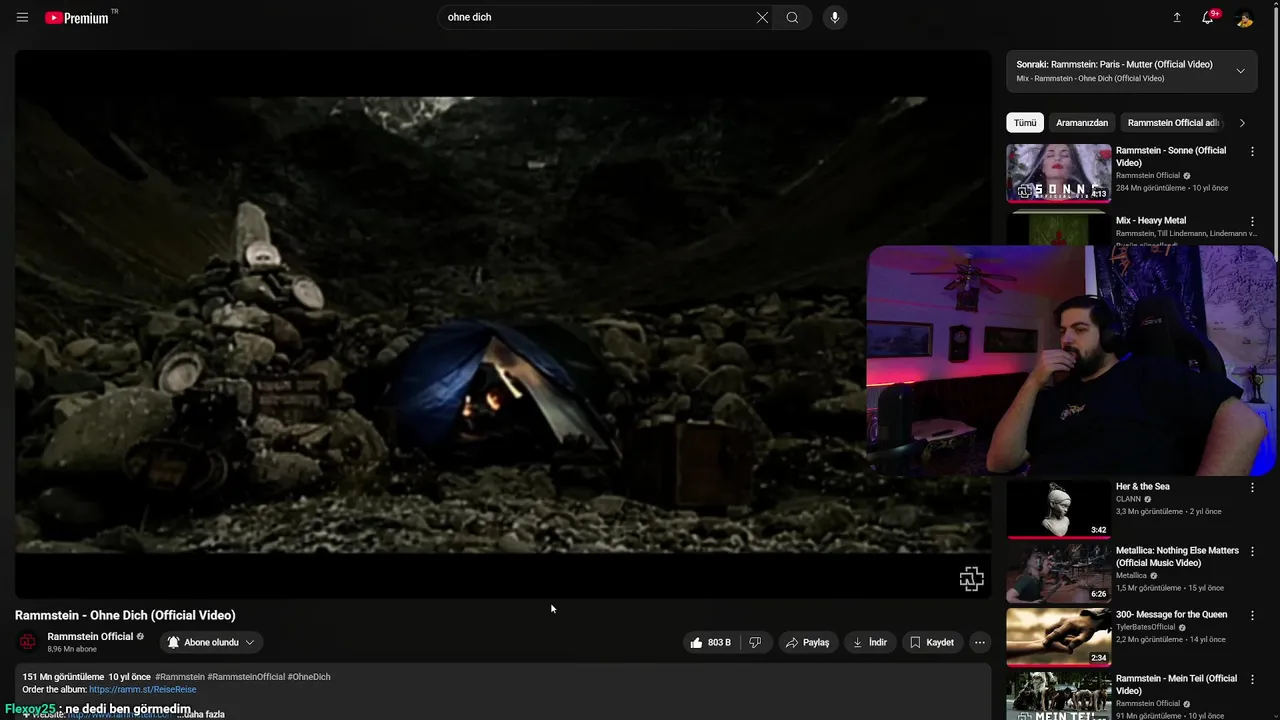Click the video player to pause
This screenshot has height=720, width=1280.
click(x=503, y=325)
